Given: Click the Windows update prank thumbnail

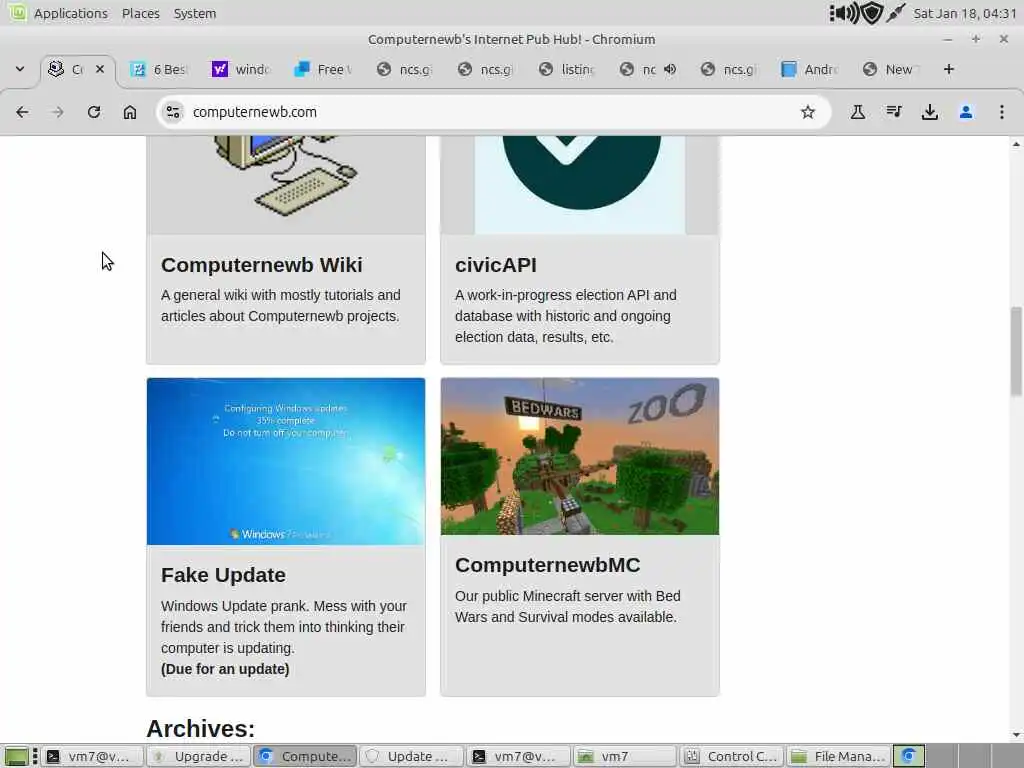Looking at the screenshot, I should (286, 462).
